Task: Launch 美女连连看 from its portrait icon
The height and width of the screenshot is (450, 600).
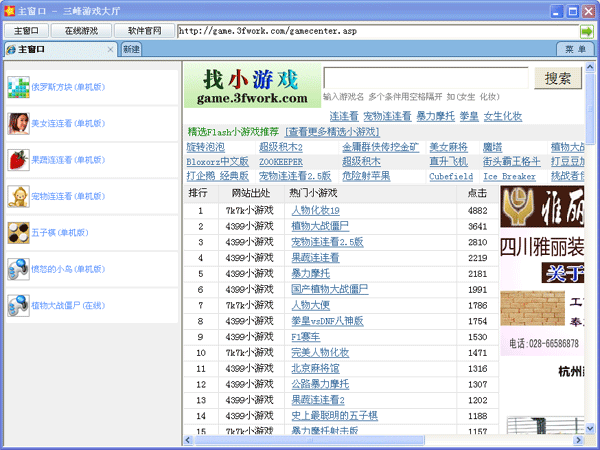Action: point(18,124)
